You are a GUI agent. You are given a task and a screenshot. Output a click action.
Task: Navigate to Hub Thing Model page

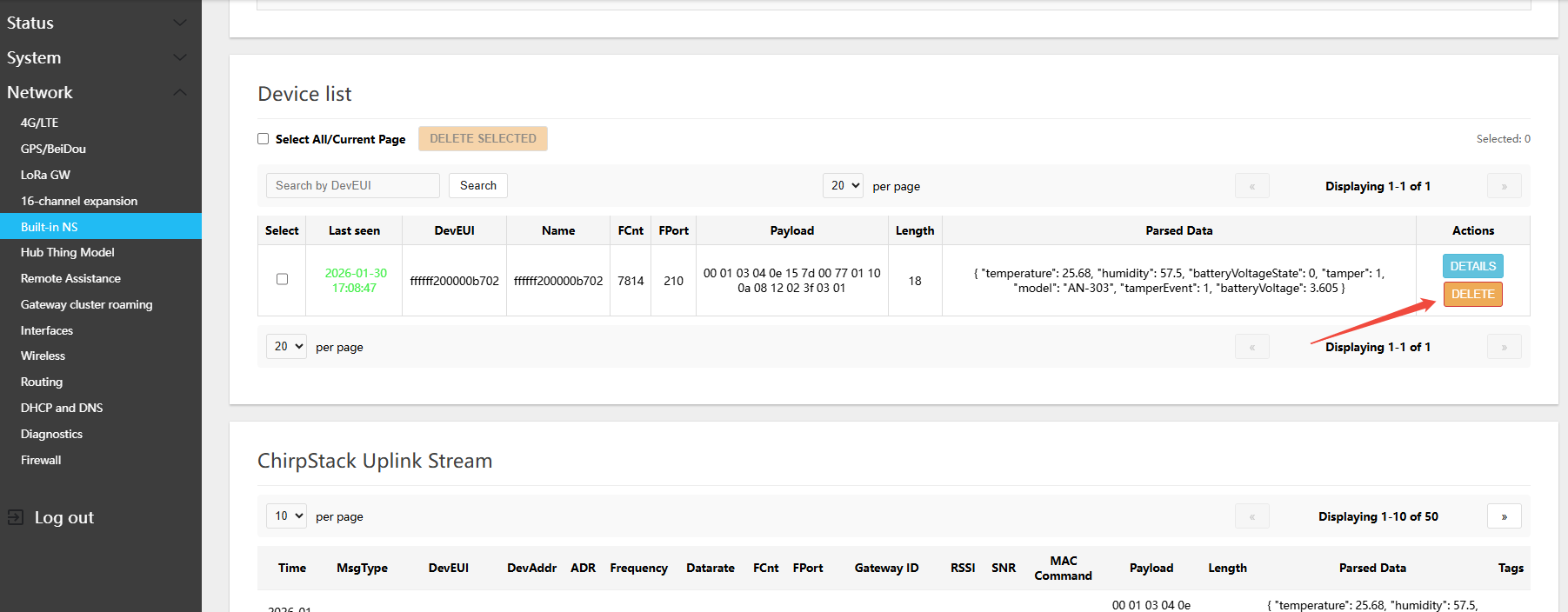coord(67,252)
